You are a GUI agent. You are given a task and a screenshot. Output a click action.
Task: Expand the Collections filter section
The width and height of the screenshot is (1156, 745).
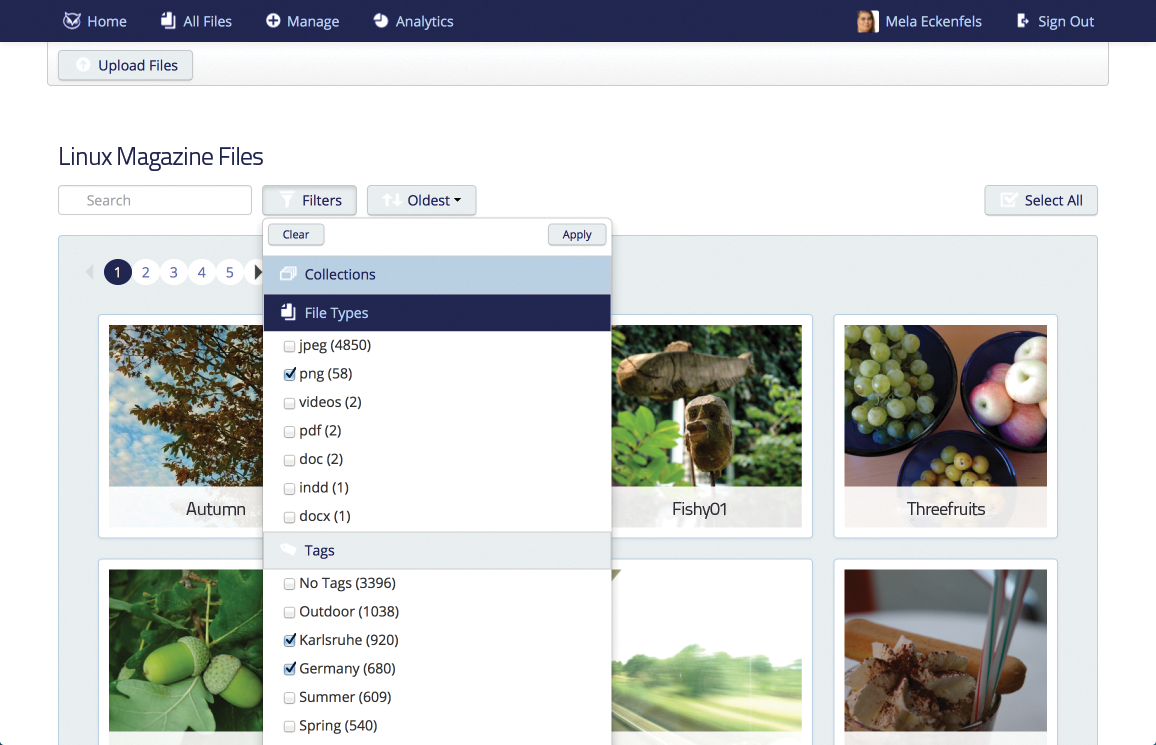[437, 275]
